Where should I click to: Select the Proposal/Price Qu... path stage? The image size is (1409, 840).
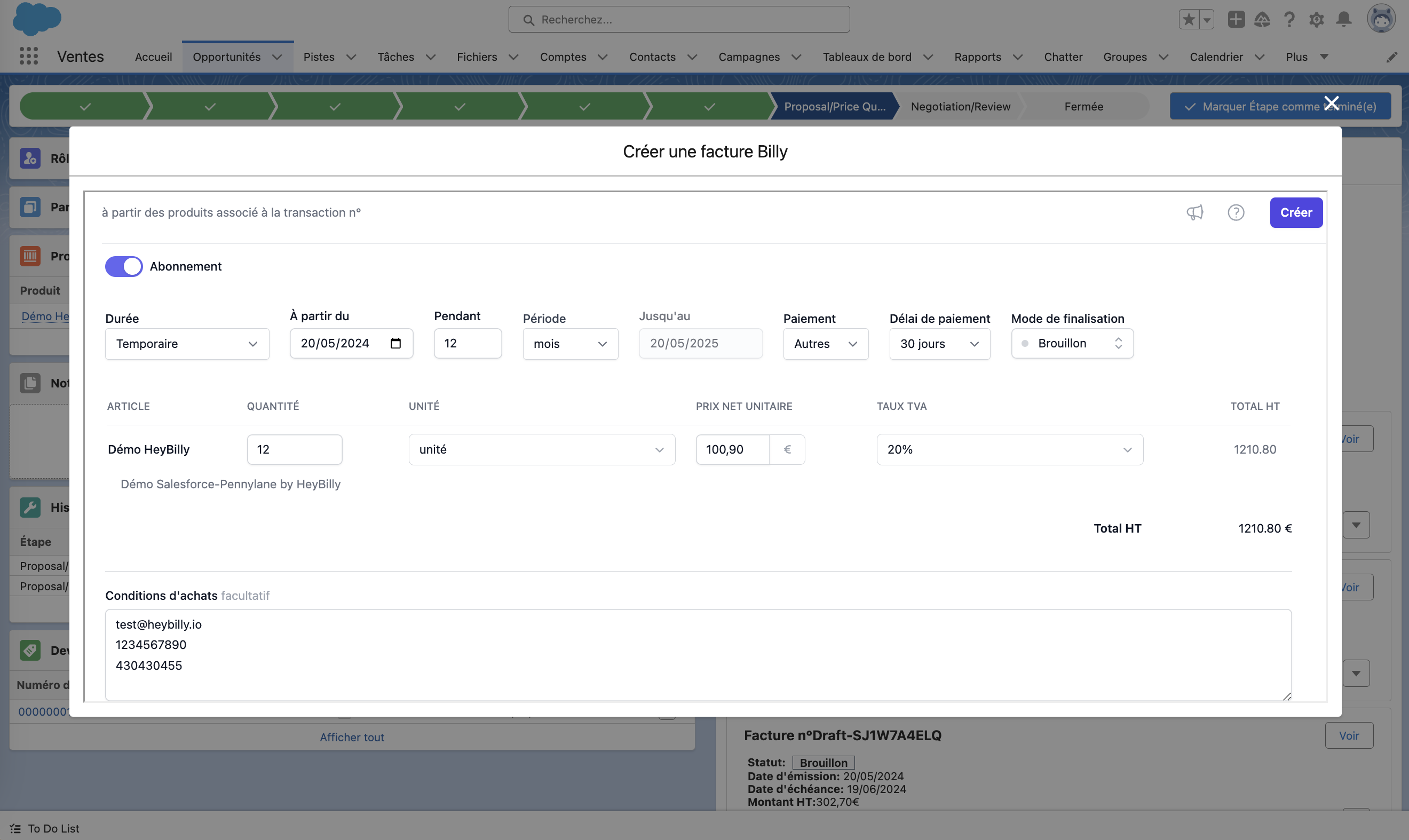coord(835,106)
